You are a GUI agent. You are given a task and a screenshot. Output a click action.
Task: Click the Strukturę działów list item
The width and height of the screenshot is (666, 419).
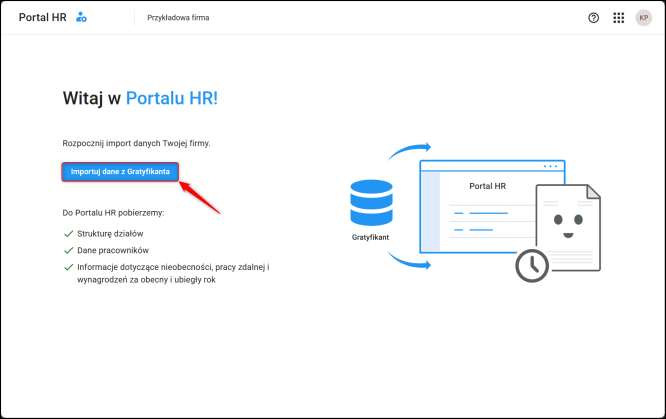(110, 234)
